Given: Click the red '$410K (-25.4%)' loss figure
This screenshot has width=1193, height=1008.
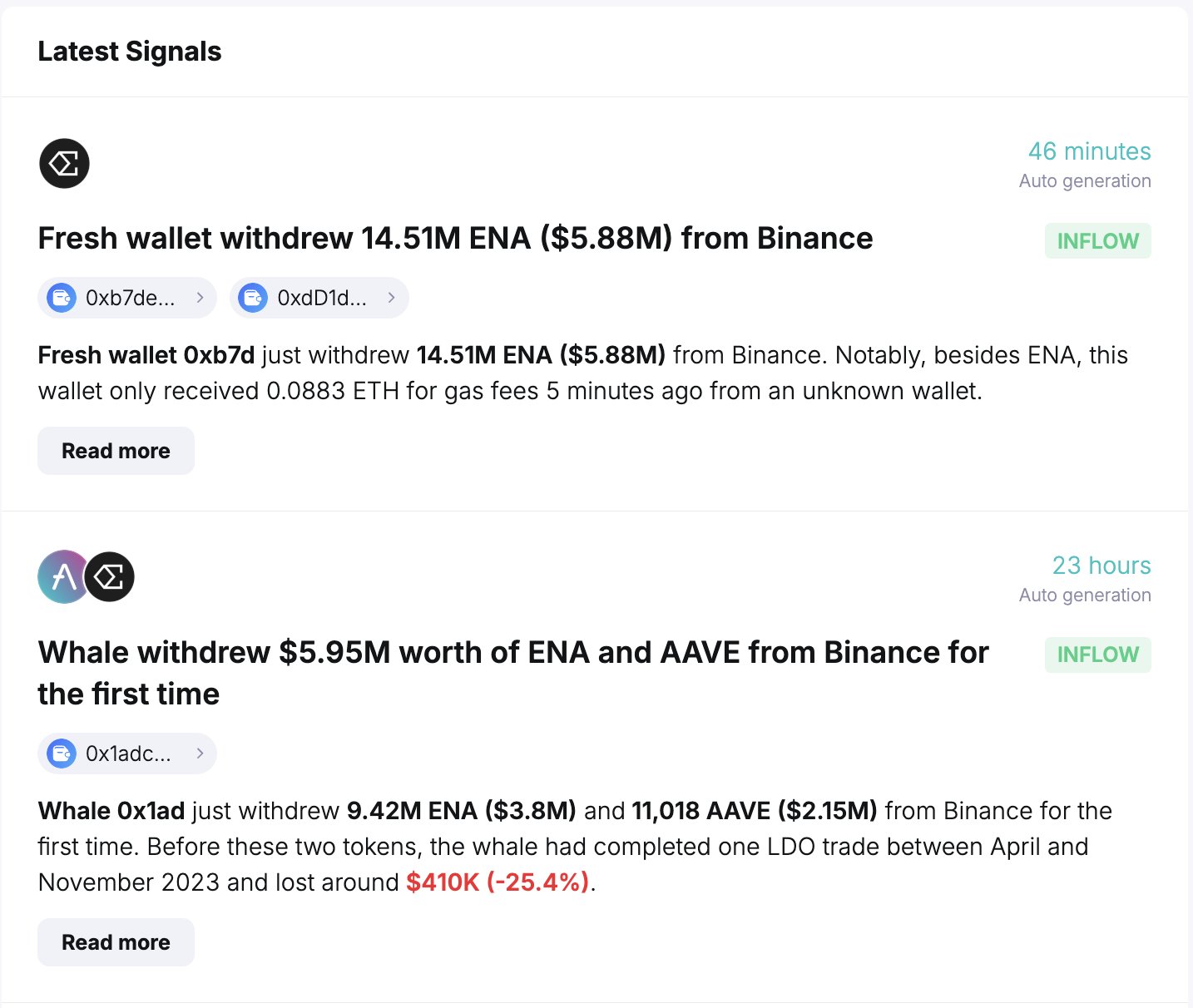Looking at the screenshot, I should pos(497,882).
